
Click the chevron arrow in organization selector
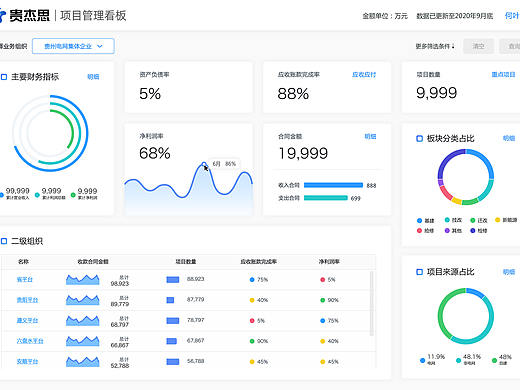pyautogui.click(x=100, y=46)
